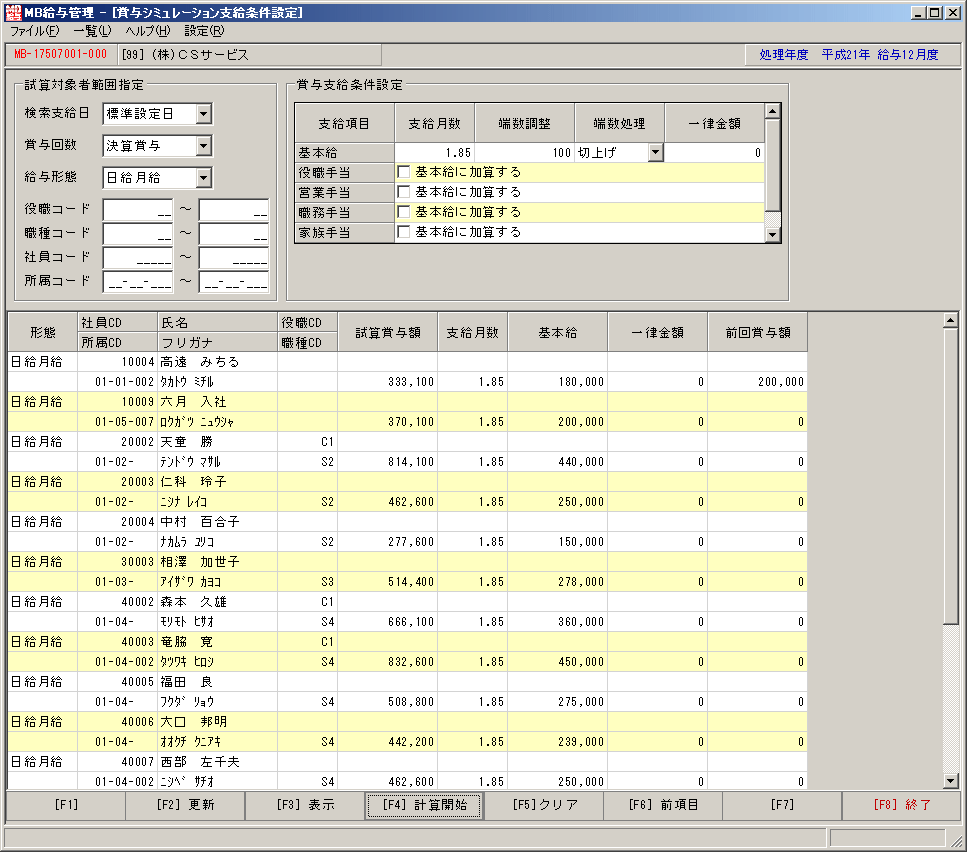Select employee row 高遠 みちる

pos(408,372)
